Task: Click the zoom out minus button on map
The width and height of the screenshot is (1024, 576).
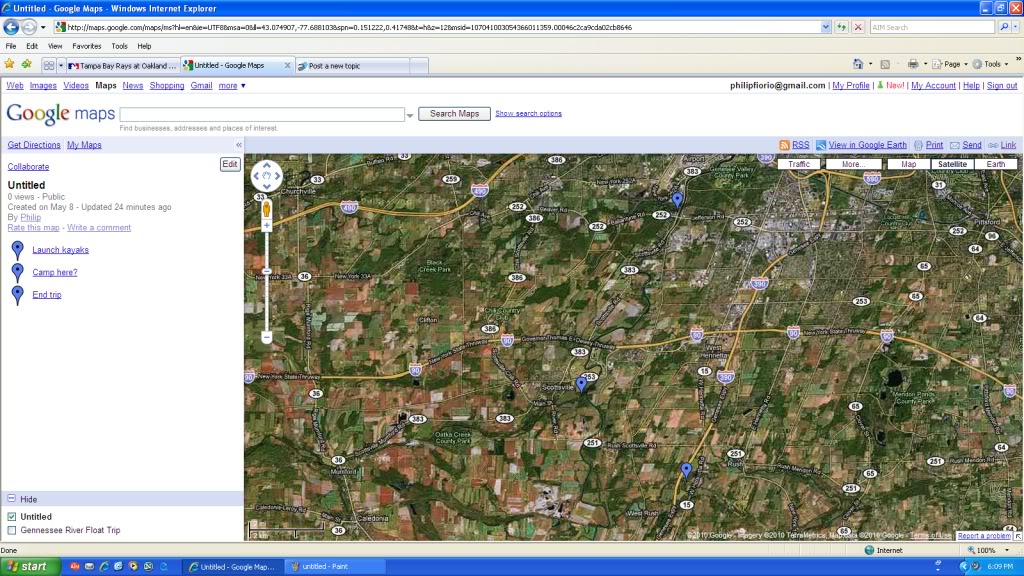Action: (x=266, y=337)
